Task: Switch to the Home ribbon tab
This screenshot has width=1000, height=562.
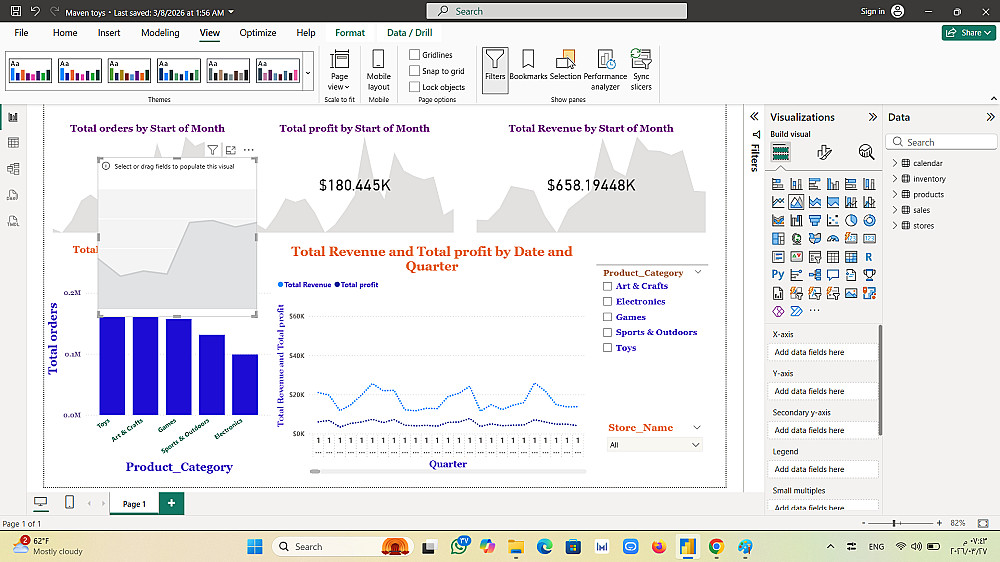Action: [65, 33]
